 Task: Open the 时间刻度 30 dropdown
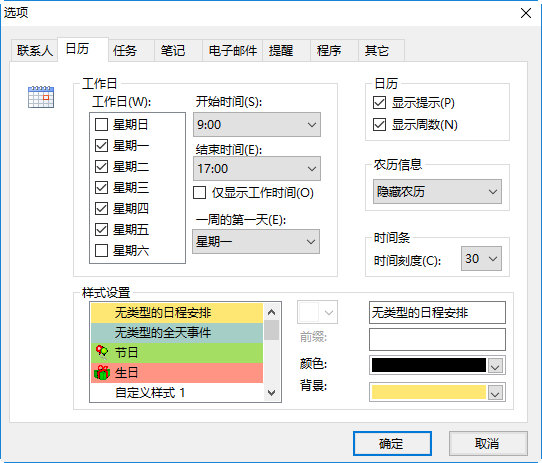point(481,258)
